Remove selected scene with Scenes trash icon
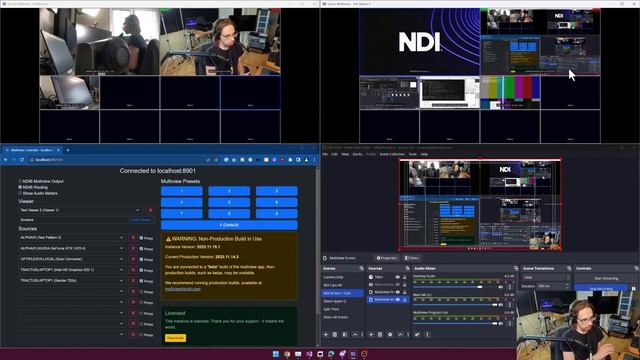The image size is (640, 360). coord(335,334)
